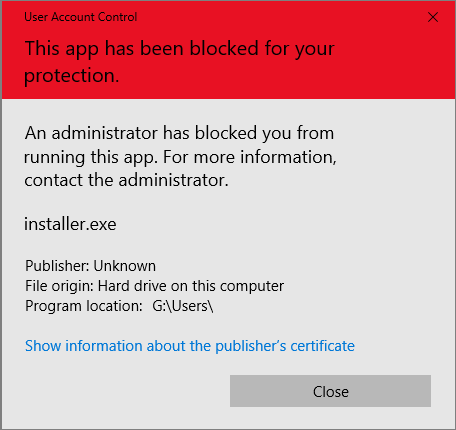Click the 'Publisher:' label
The image size is (456, 430).
(x=57, y=266)
